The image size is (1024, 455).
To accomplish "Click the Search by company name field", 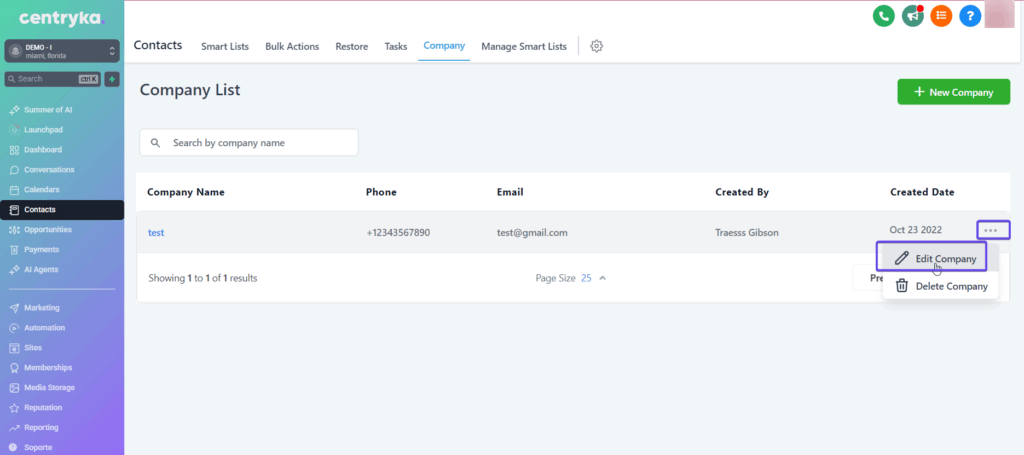I will 248,143.
